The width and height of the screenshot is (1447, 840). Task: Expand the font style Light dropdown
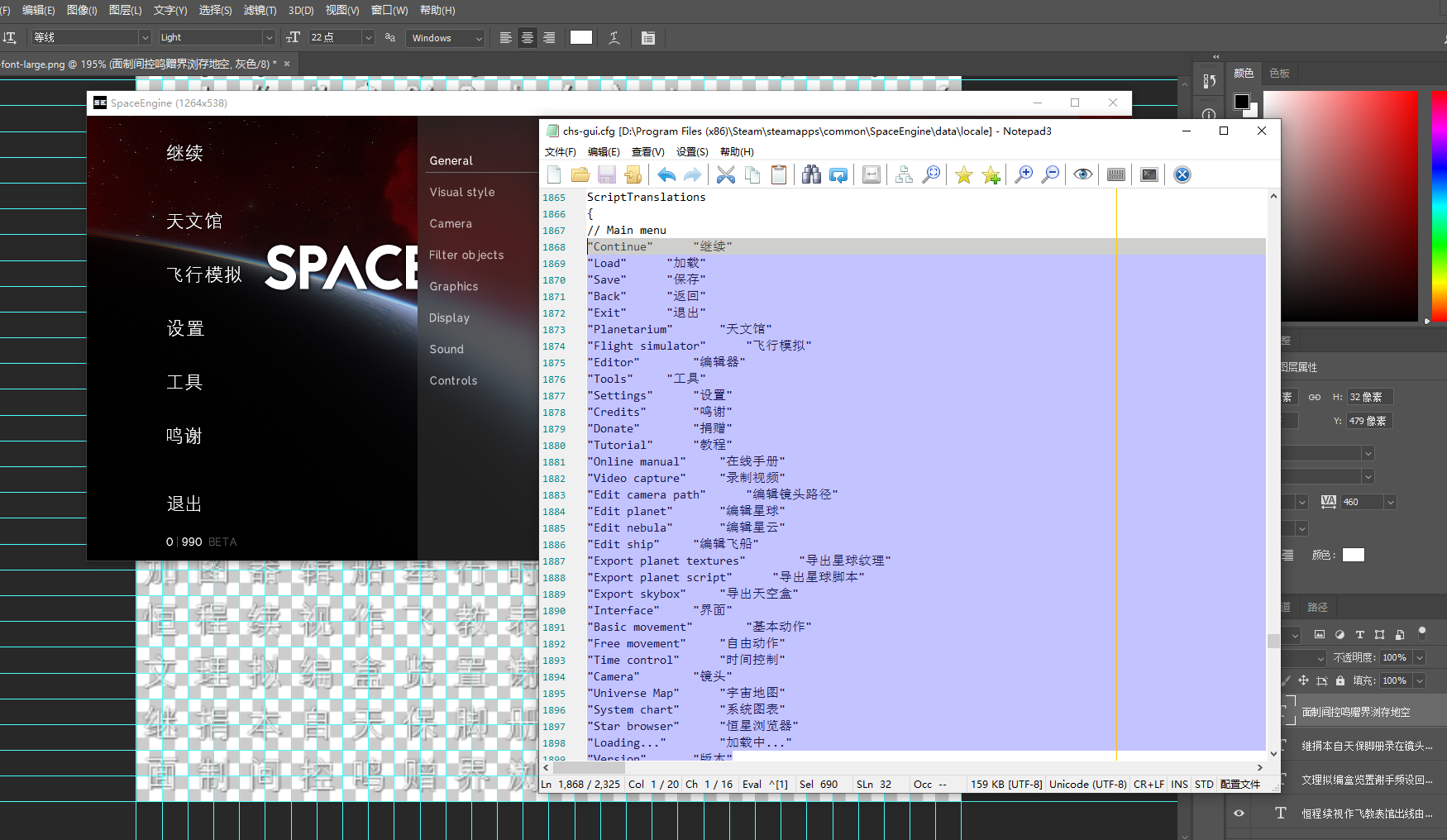point(269,38)
